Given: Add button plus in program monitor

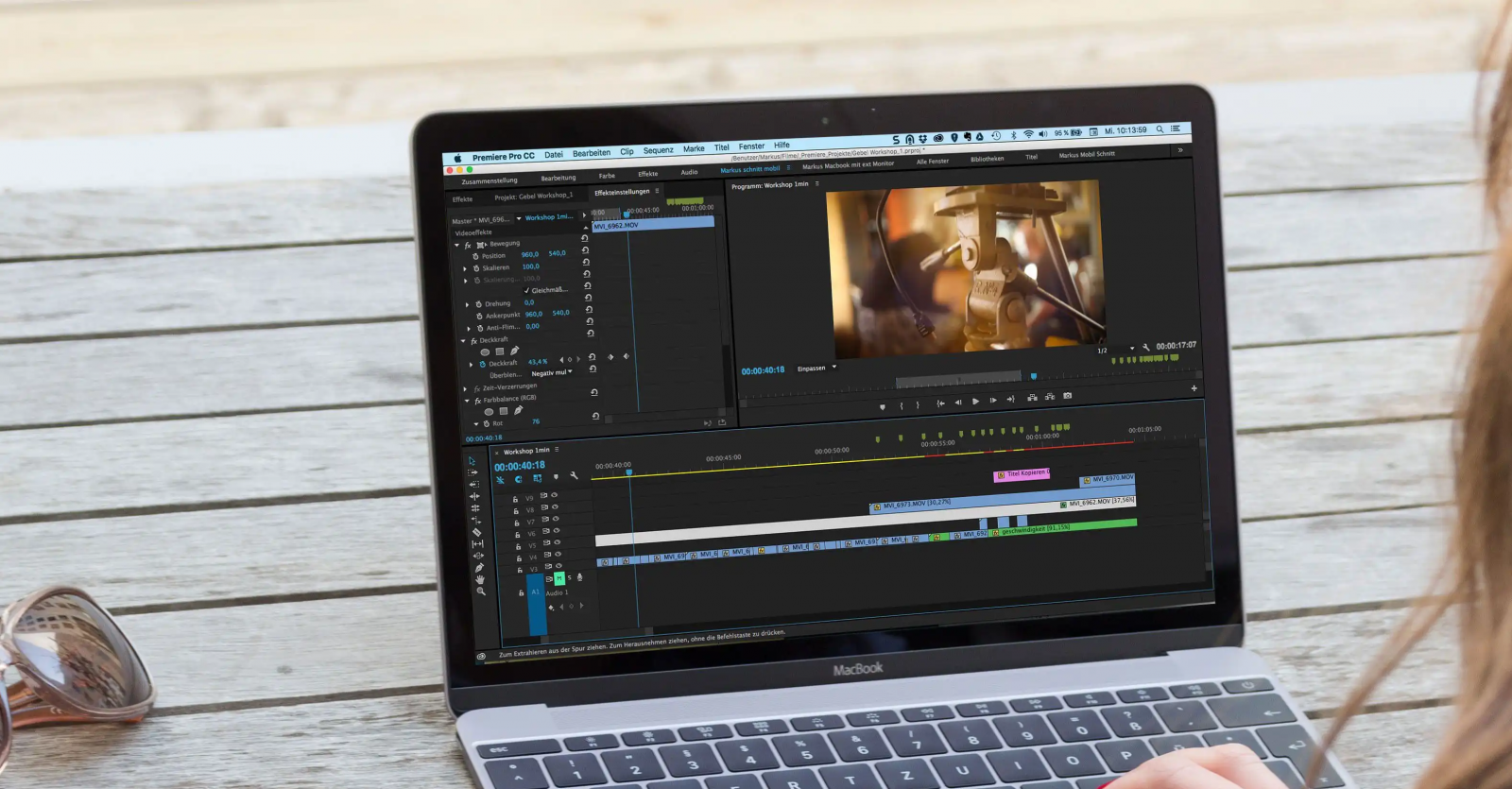Looking at the screenshot, I should coord(1194,387).
